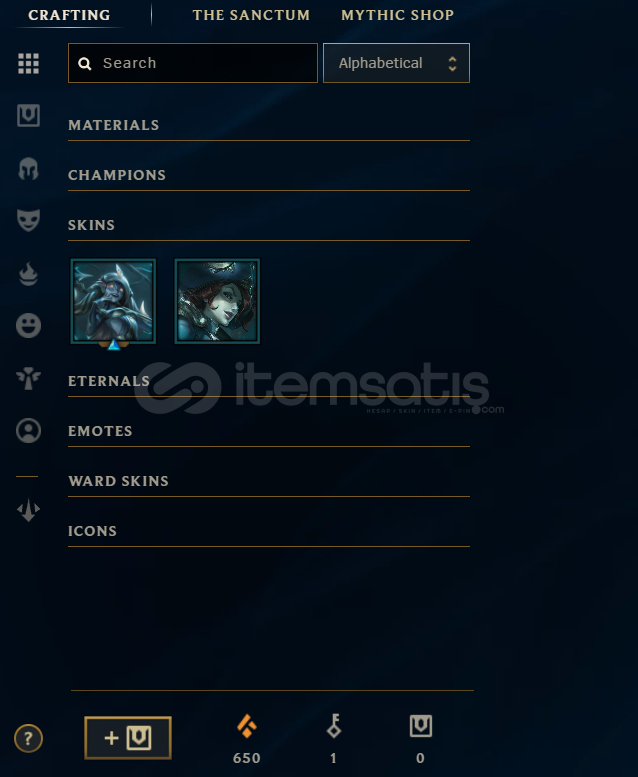Open the help question mark button
The image size is (638, 777).
coord(28,738)
